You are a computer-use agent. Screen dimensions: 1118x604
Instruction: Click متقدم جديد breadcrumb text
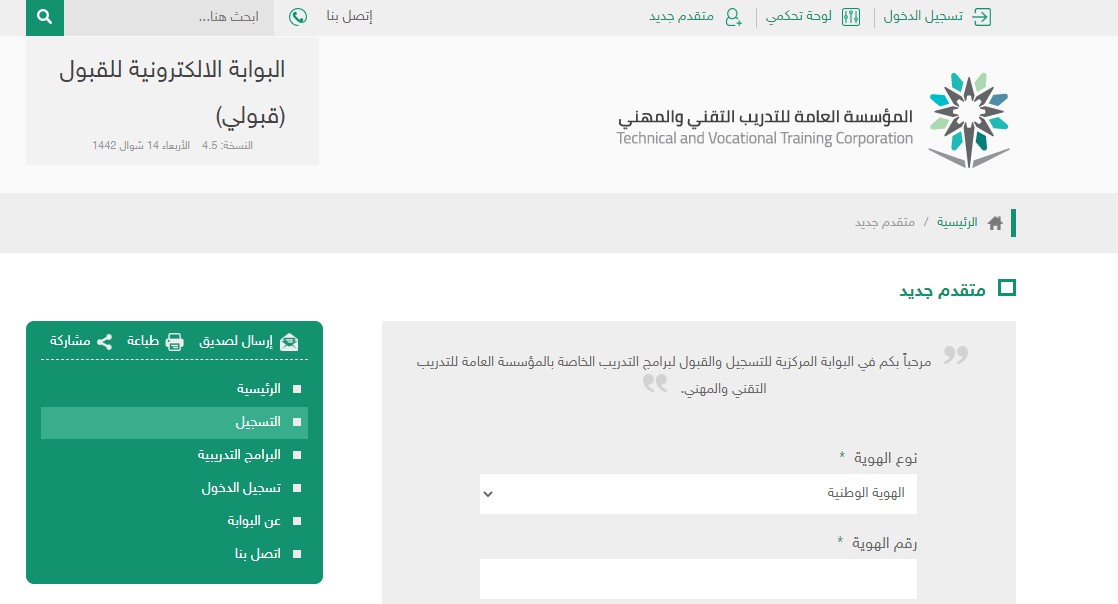pos(885,222)
